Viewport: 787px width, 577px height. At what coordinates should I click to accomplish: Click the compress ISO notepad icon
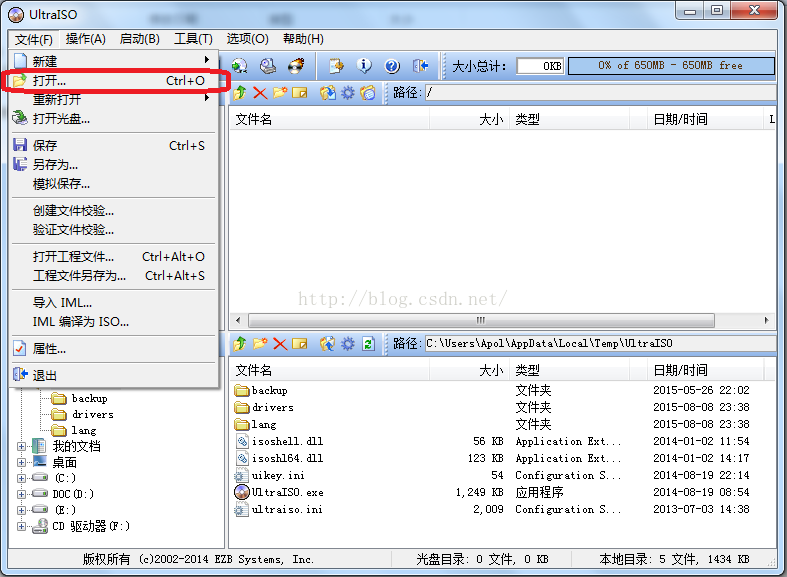336,66
